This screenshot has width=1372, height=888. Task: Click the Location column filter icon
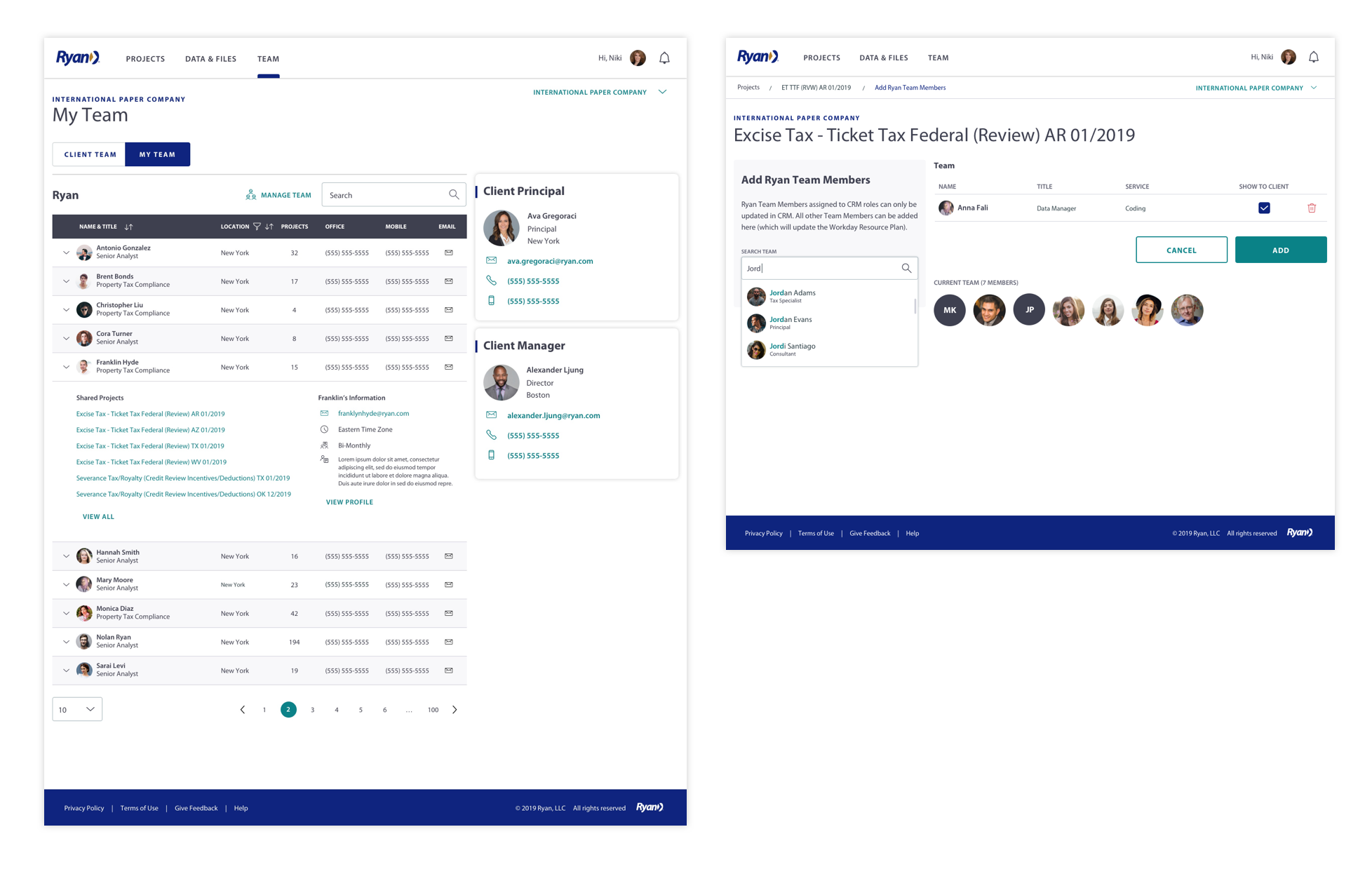(x=257, y=227)
